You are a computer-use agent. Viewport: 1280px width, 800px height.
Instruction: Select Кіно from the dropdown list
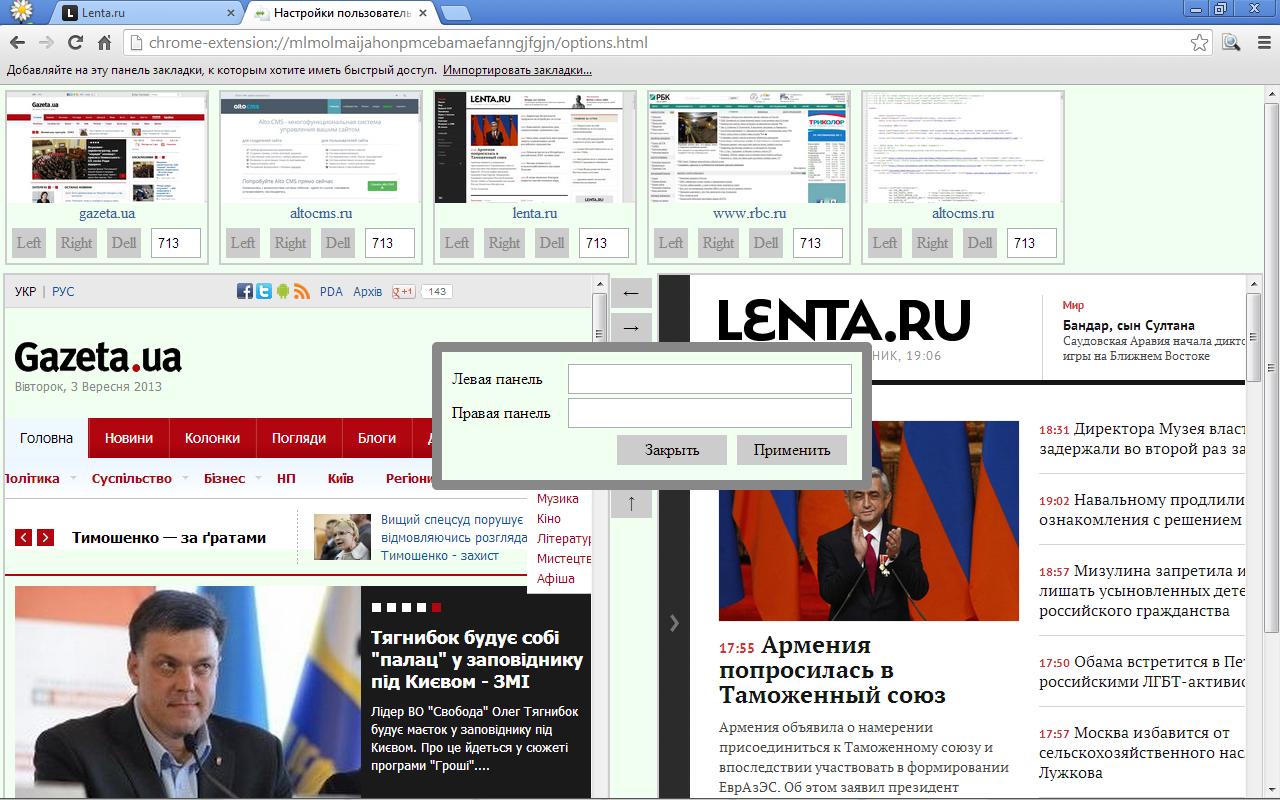(549, 518)
